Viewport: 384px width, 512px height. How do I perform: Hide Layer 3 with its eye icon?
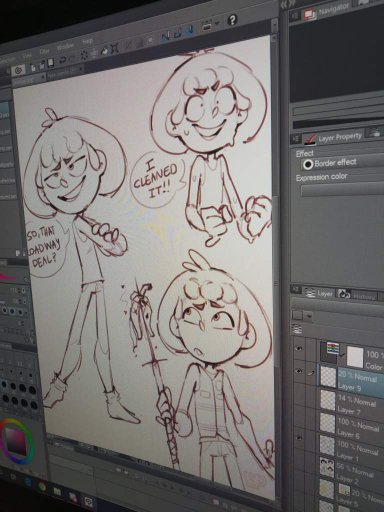point(299,371)
